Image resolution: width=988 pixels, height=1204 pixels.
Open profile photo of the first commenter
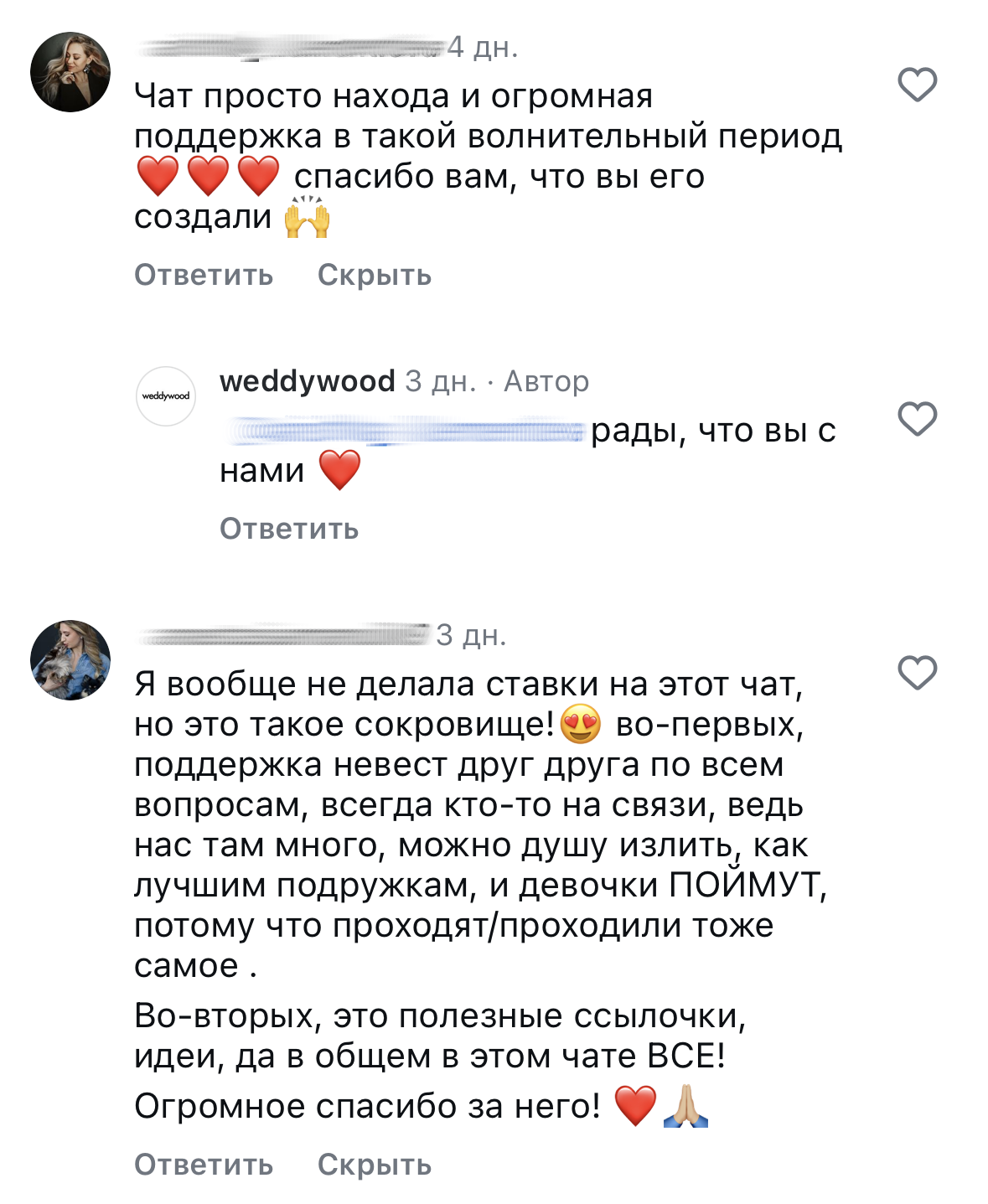pyautogui.click(x=70, y=73)
